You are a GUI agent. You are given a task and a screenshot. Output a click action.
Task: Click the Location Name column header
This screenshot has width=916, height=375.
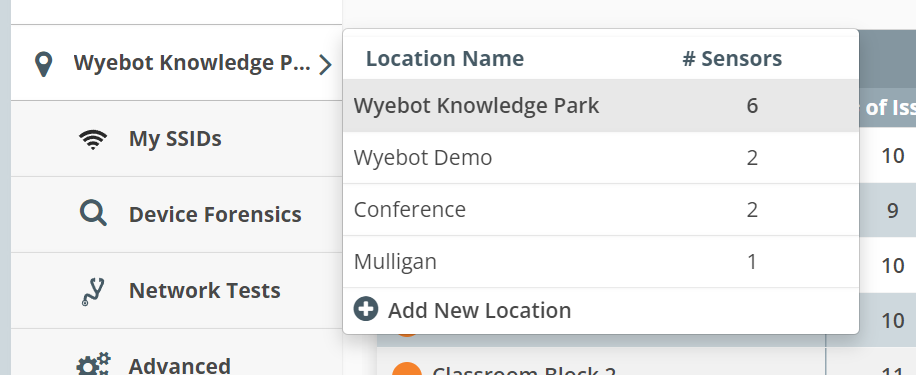click(445, 58)
